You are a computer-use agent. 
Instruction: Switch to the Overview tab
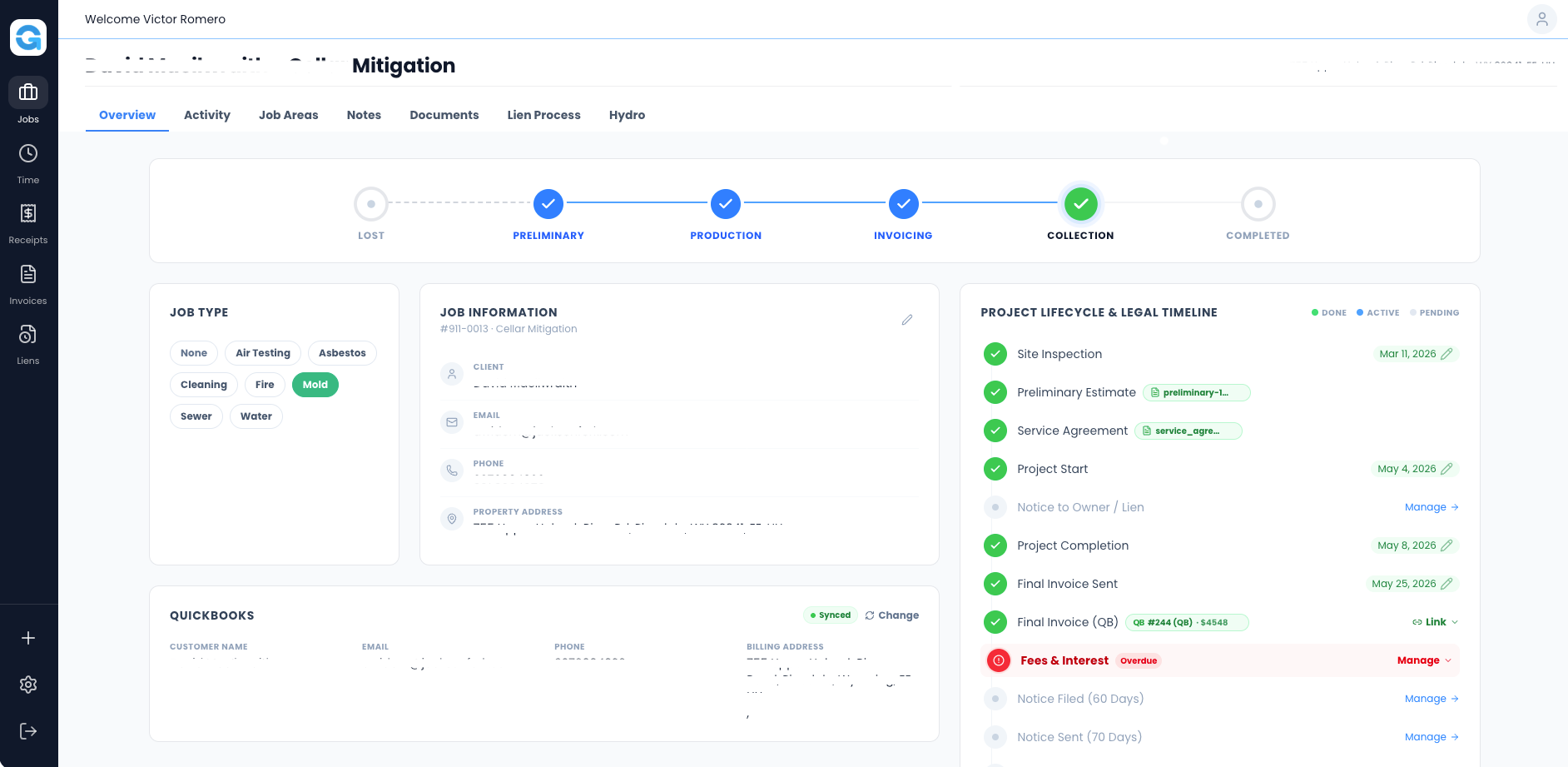point(127,115)
